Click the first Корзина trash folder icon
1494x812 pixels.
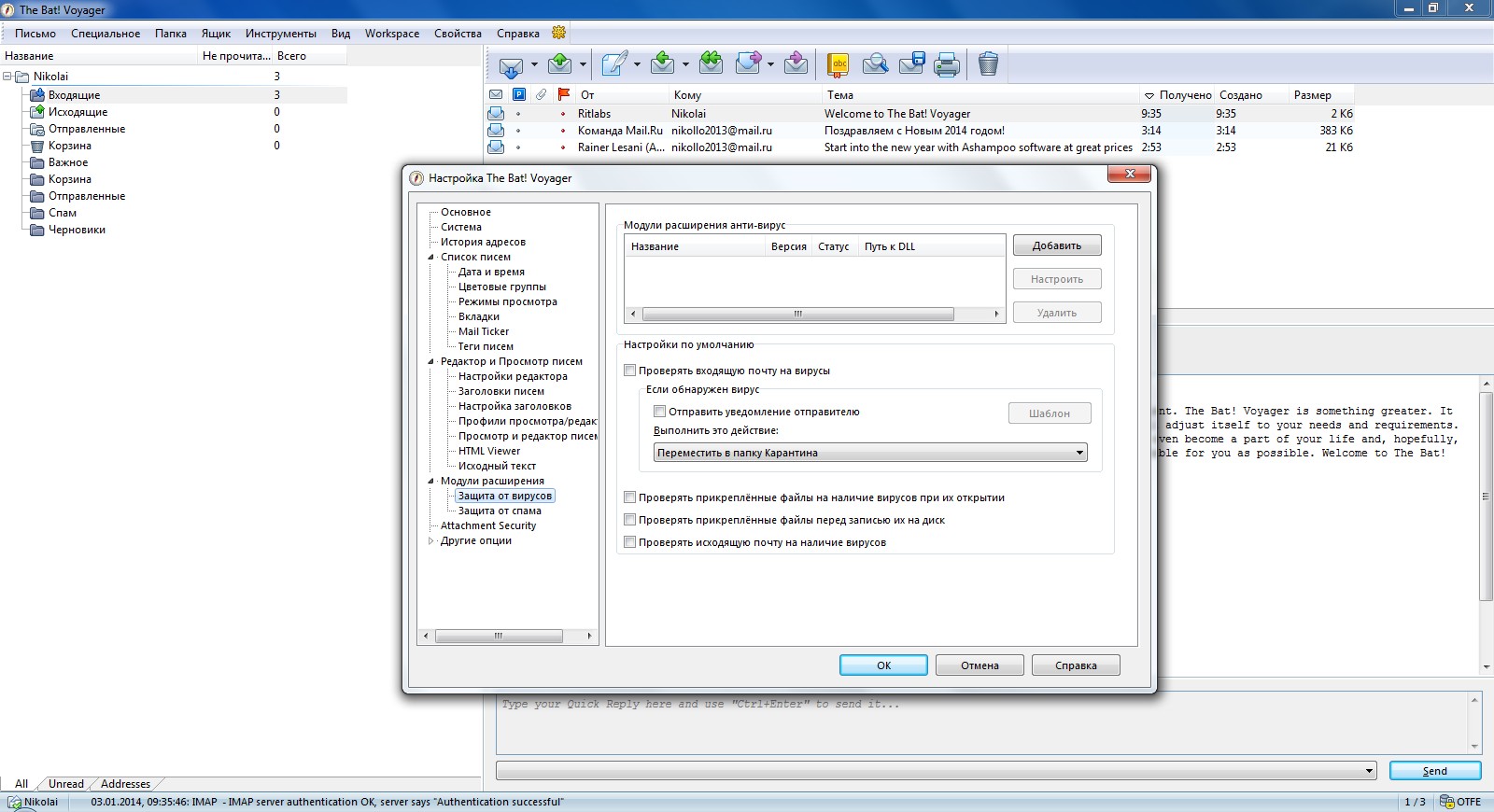pos(37,146)
